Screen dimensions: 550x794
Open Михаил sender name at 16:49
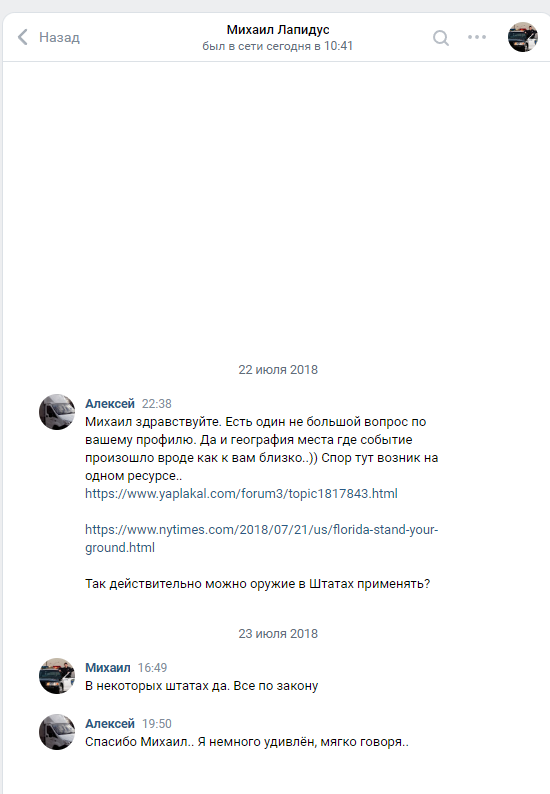coord(108,667)
